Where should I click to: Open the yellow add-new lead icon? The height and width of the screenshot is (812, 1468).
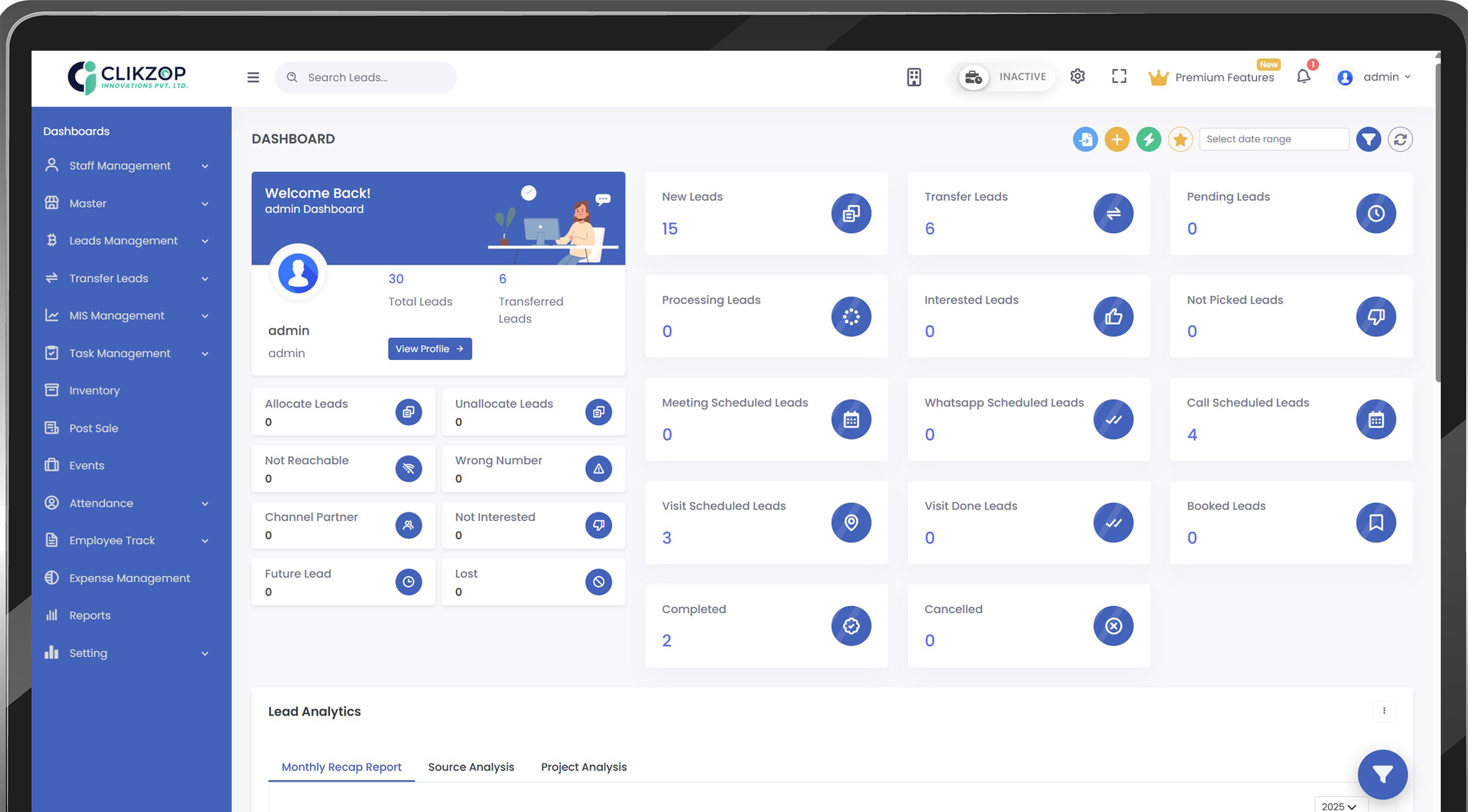[1117, 139]
